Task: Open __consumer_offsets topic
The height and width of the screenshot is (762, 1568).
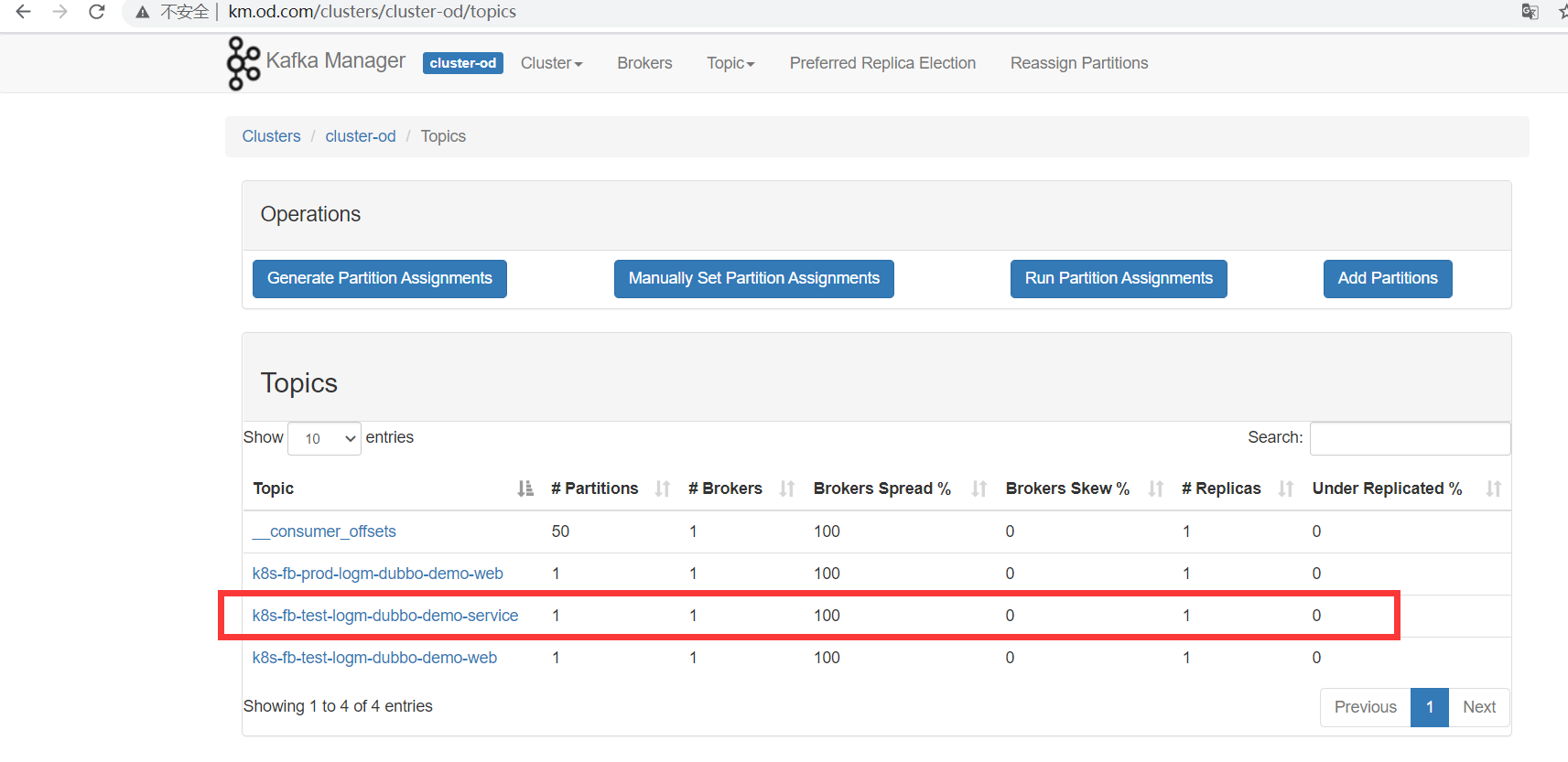Action: (324, 531)
